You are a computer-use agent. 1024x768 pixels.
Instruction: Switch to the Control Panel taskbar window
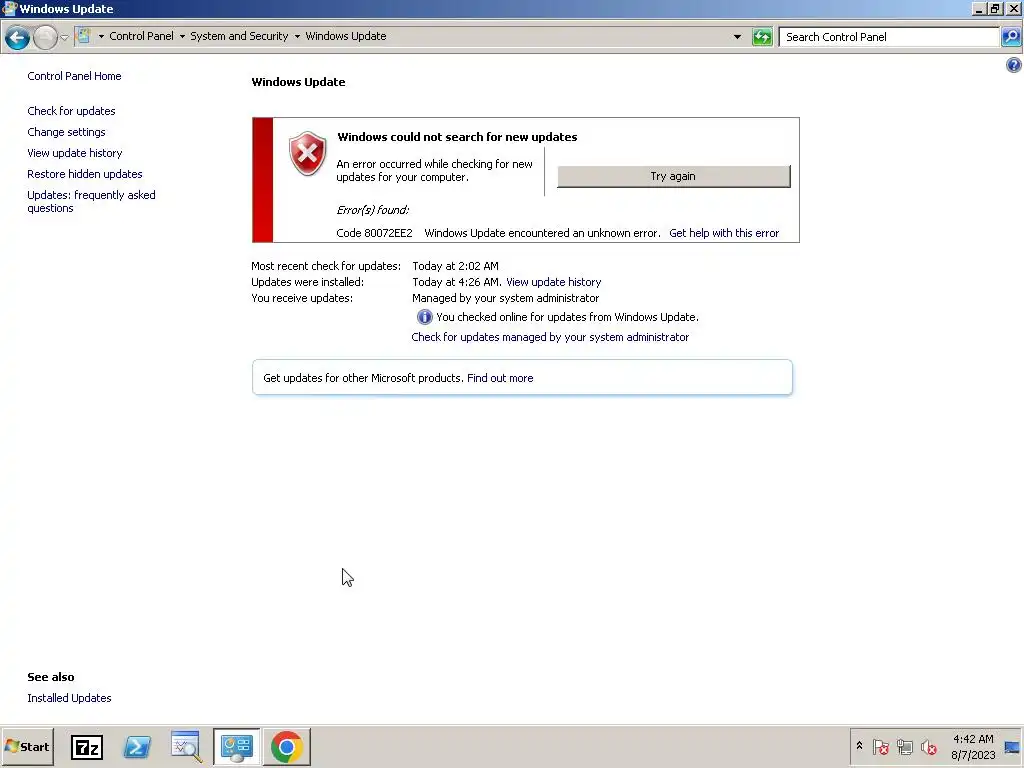click(x=236, y=746)
